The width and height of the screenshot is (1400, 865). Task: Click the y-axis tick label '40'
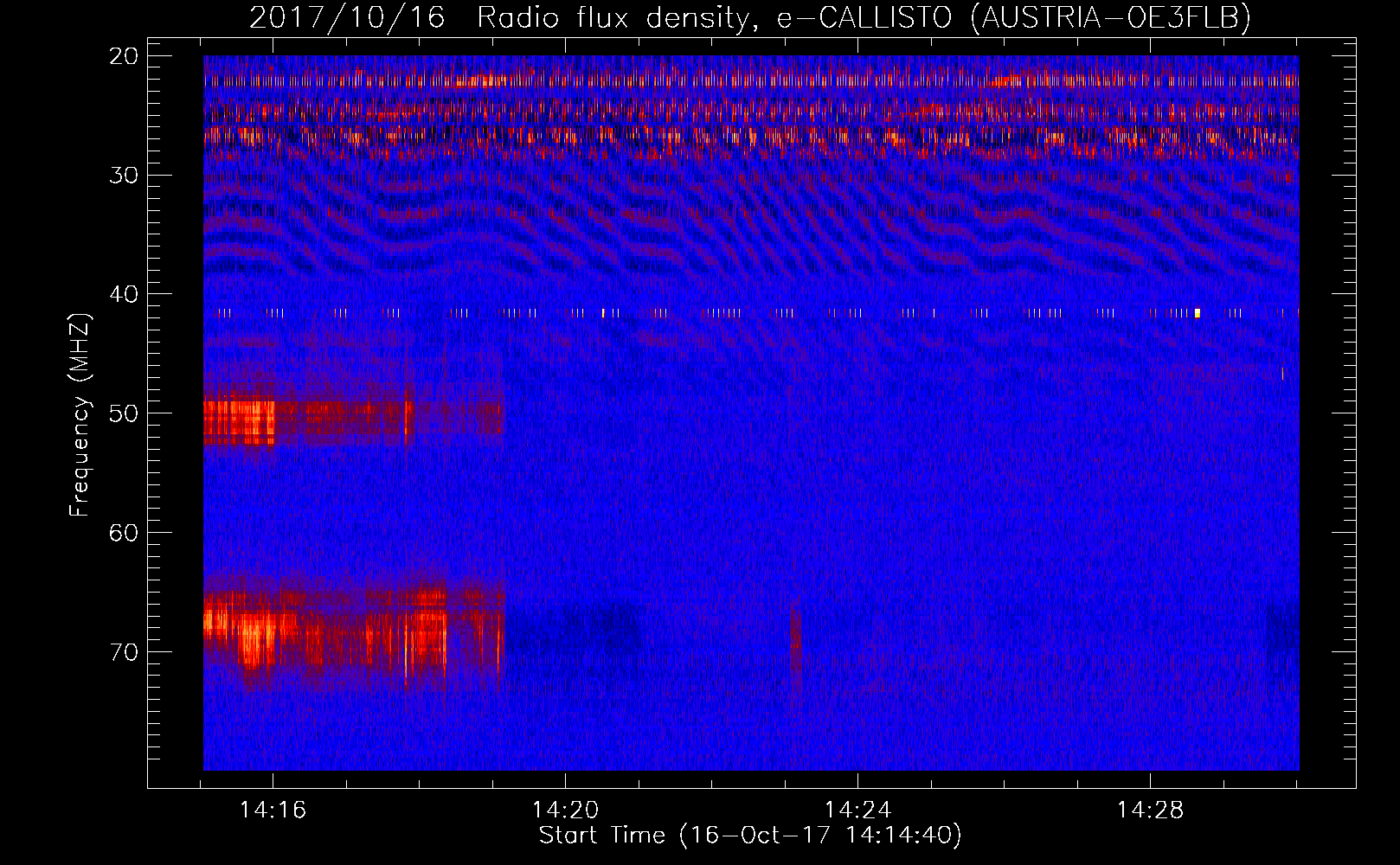(125, 294)
